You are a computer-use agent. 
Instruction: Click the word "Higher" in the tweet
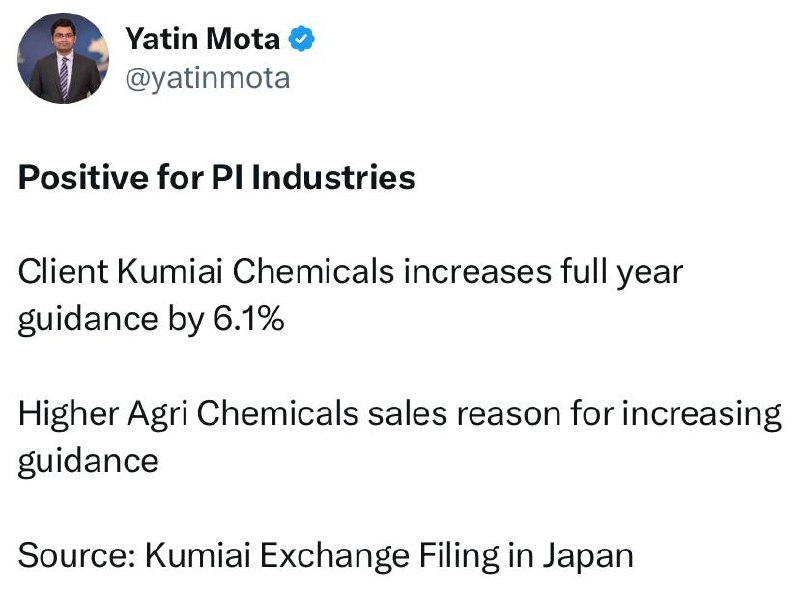(x=65, y=413)
